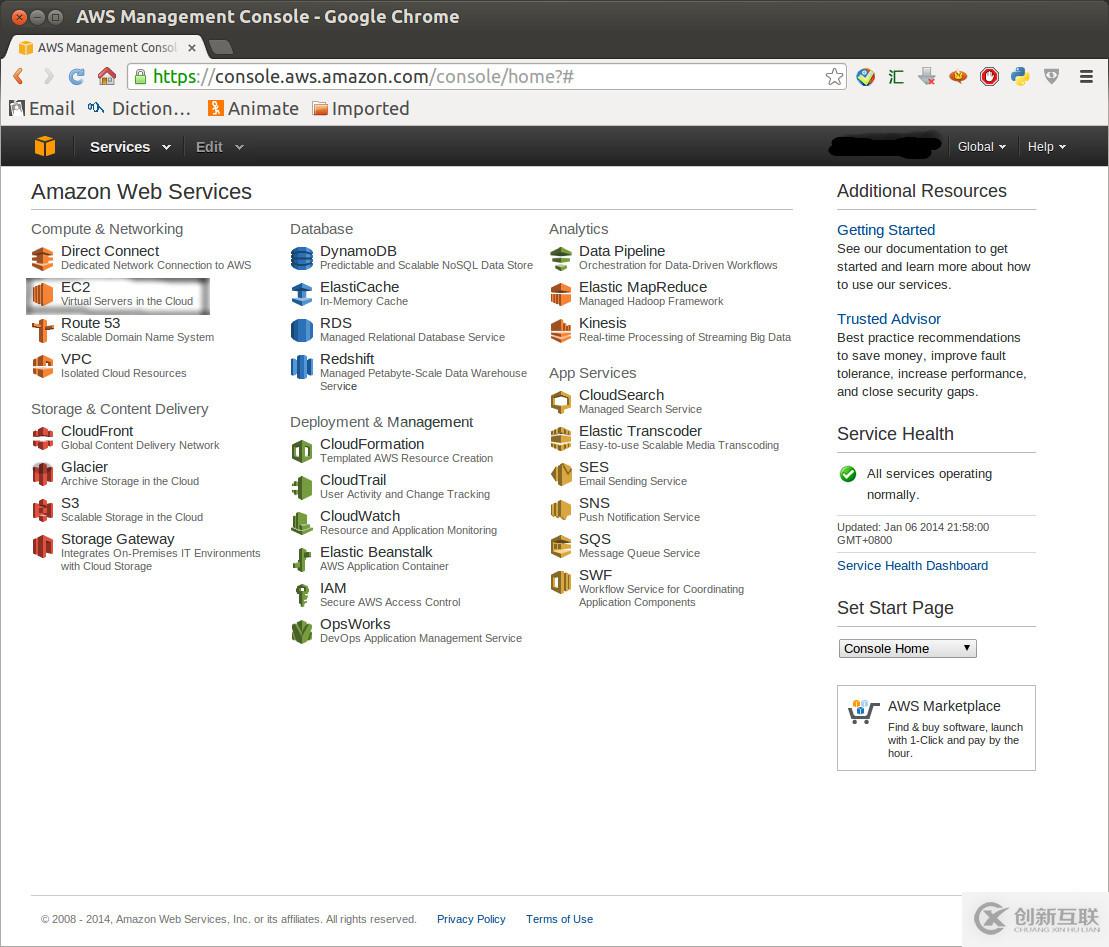
Task: Open the IAM key icon
Action: coord(302,595)
